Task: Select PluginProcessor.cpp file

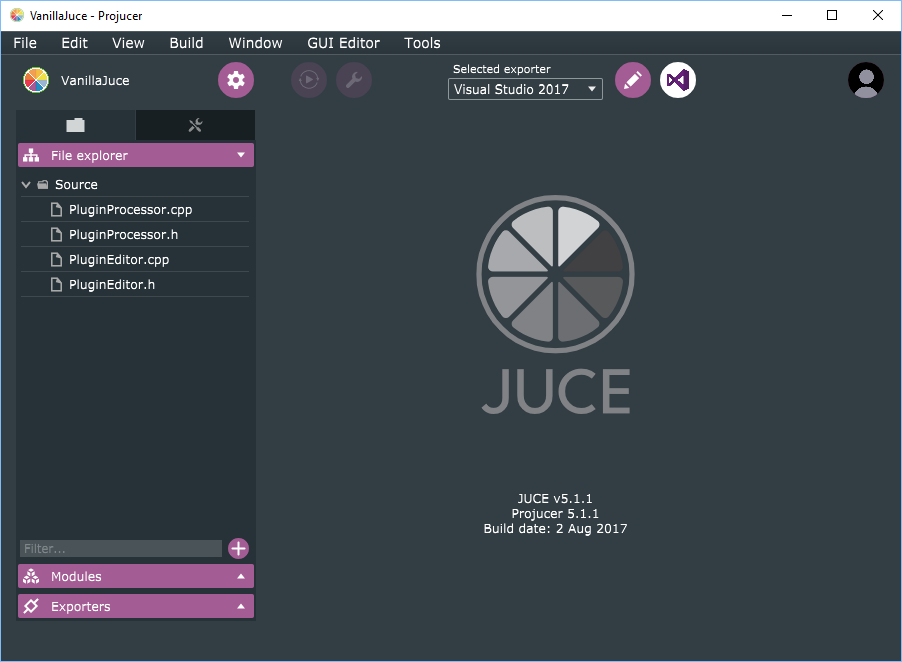Action: click(x=130, y=210)
